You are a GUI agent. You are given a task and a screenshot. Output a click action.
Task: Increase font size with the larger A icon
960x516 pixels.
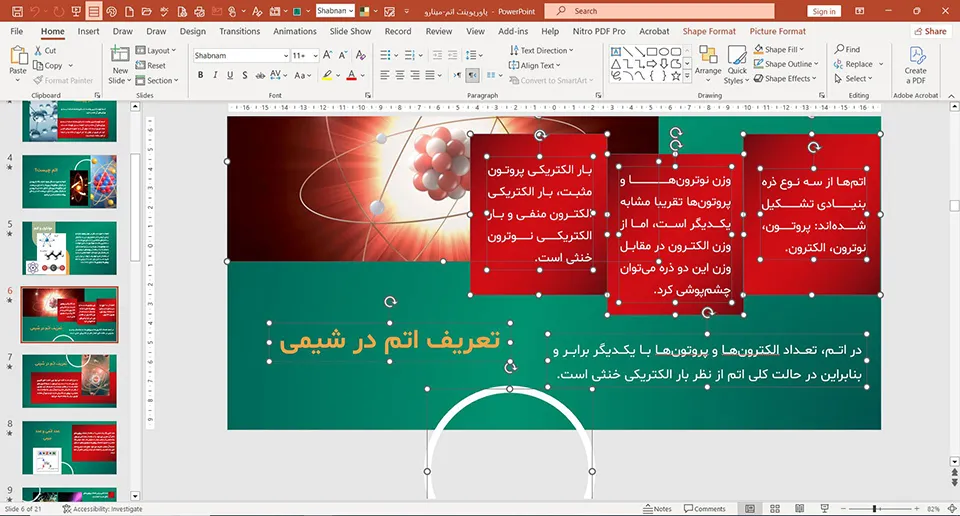click(x=328, y=55)
